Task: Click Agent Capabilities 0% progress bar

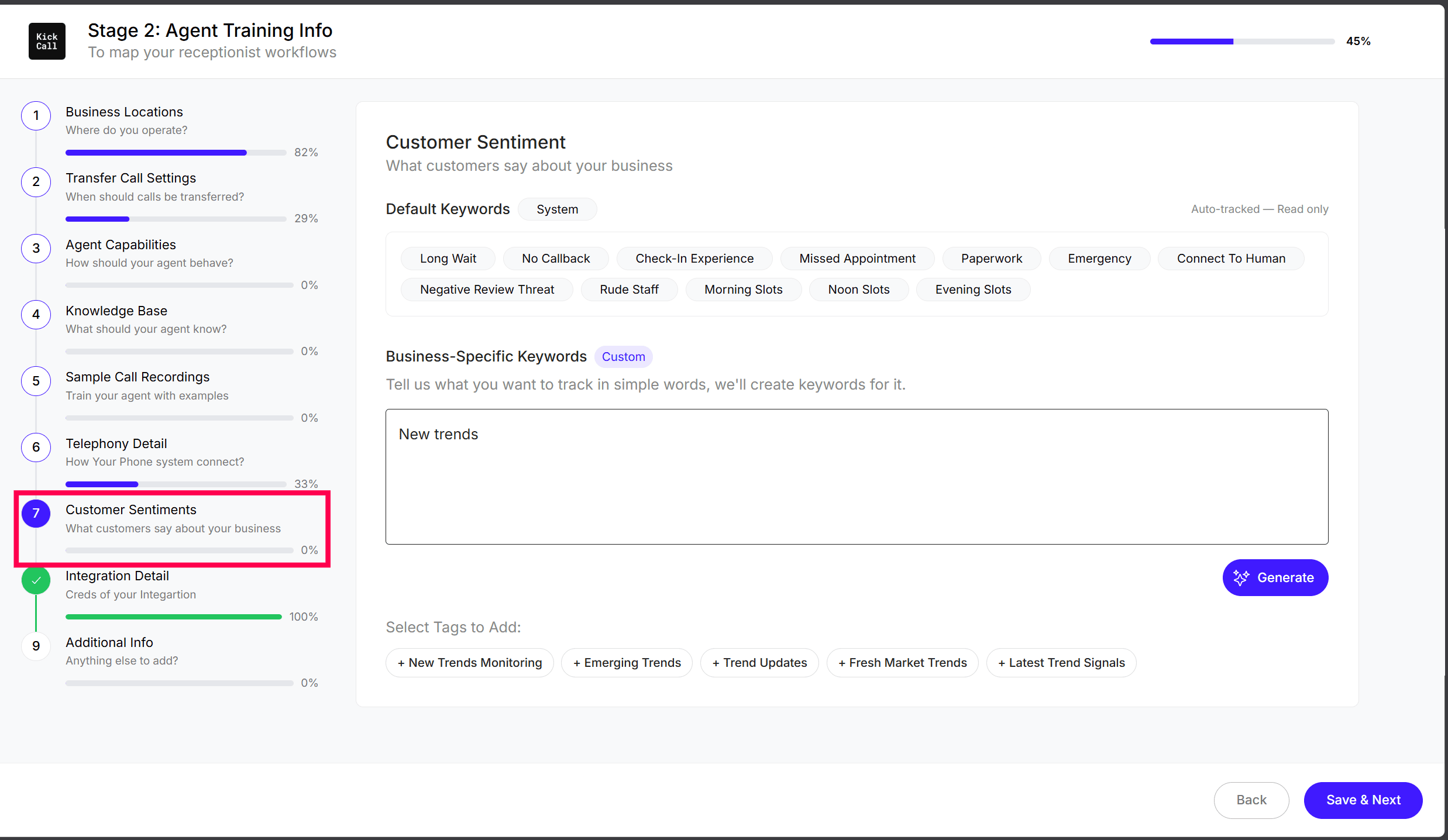Action: tap(180, 285)
